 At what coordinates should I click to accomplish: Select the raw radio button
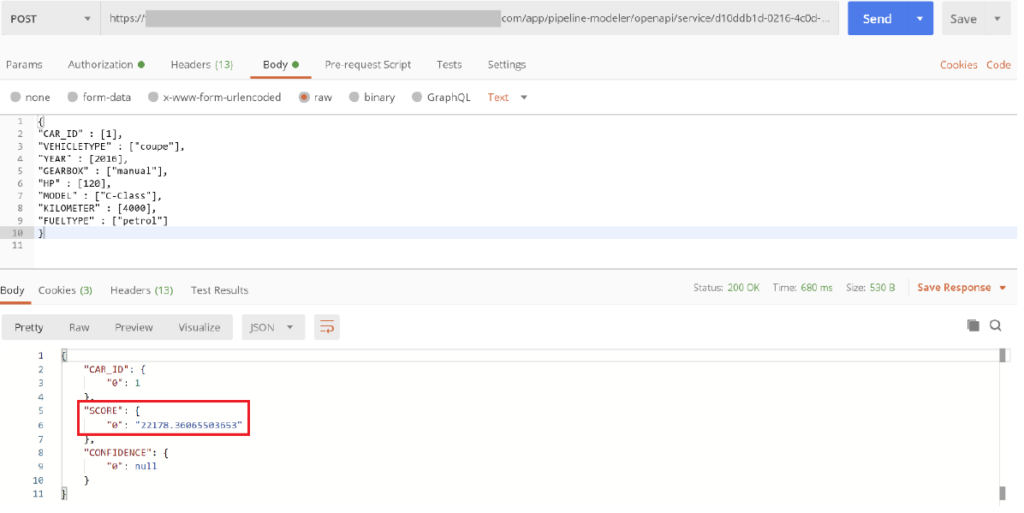click(x=304, y=97)
